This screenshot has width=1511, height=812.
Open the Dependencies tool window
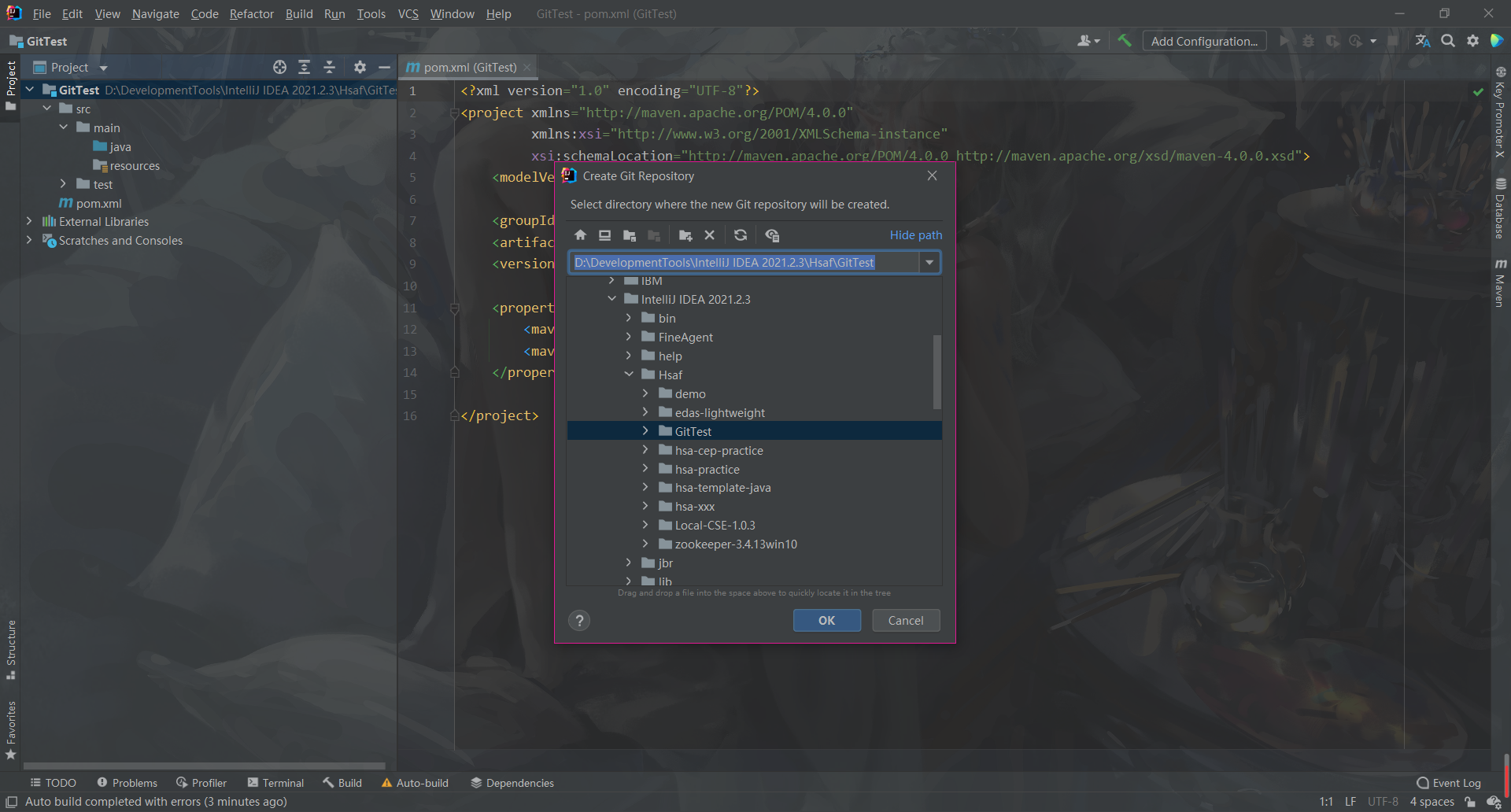tap(512, 783)
